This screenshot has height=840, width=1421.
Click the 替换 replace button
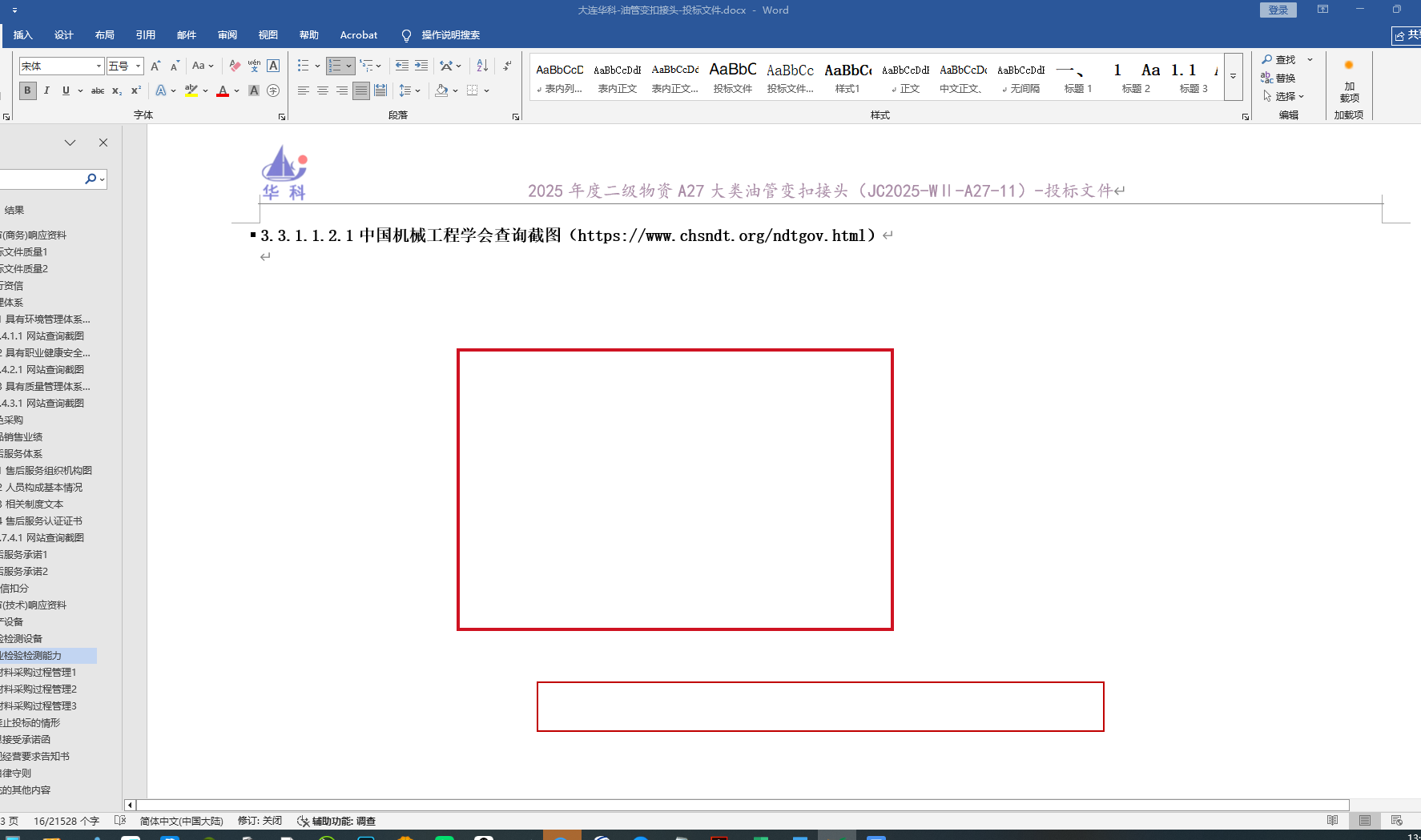pos(1279,78)
